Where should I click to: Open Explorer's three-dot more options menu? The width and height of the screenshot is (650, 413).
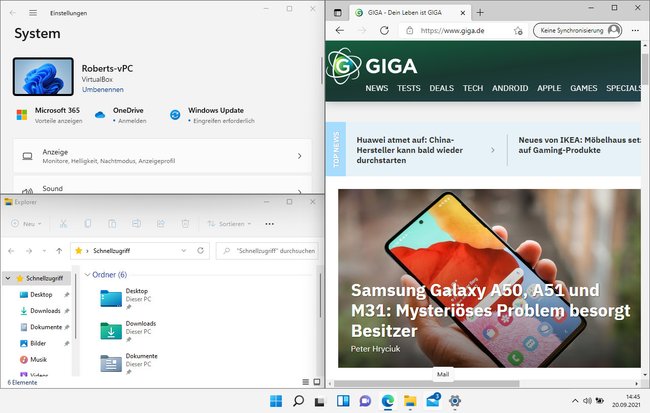click(269, 224)
